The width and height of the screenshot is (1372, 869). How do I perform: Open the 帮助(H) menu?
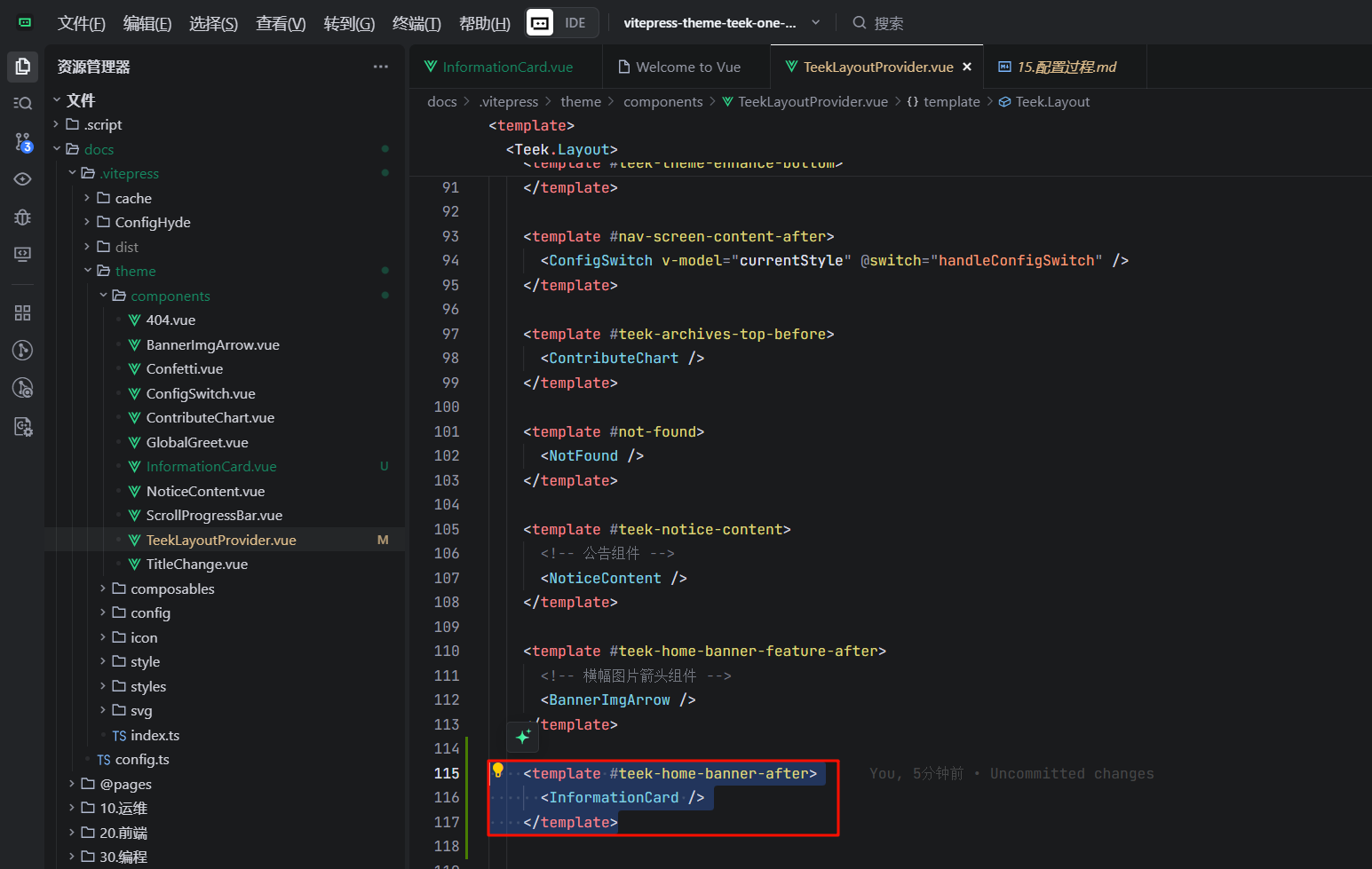pos(485,24)
